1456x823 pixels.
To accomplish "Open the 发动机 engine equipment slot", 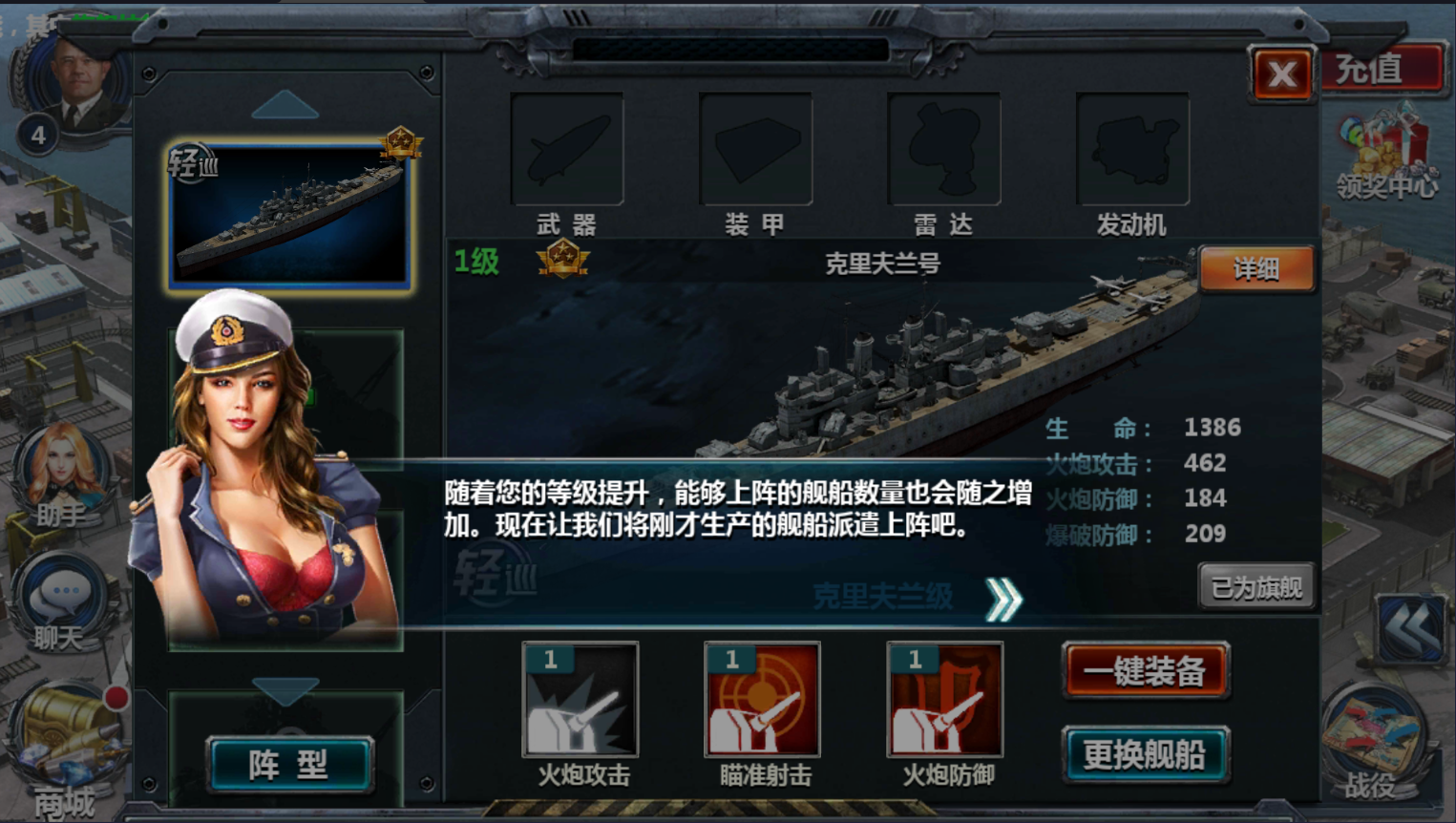I will point(1132,149).
